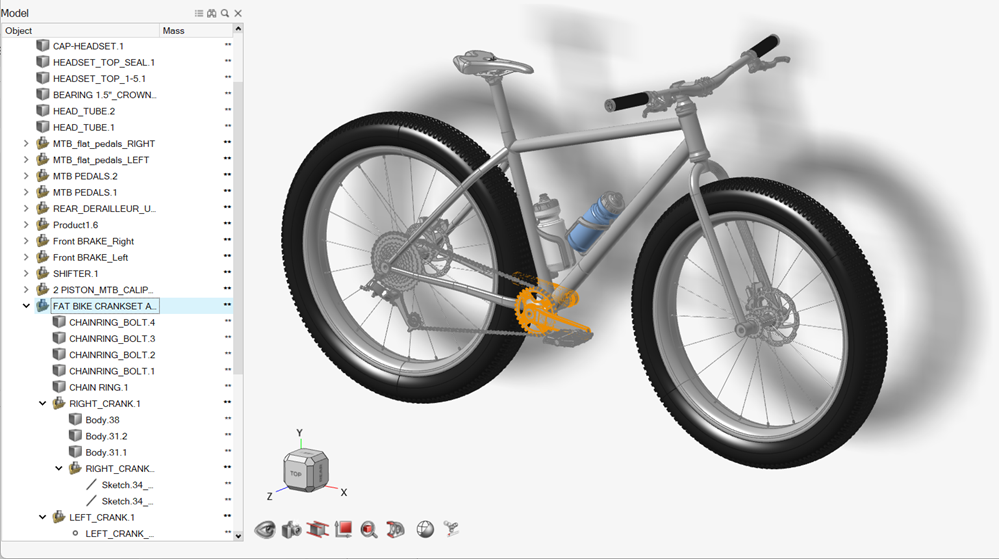Image resolution: width=1000 pixels, height=559 pixels.
Task: Select the HEAD_TUBE.2 part
Action: 83,111
